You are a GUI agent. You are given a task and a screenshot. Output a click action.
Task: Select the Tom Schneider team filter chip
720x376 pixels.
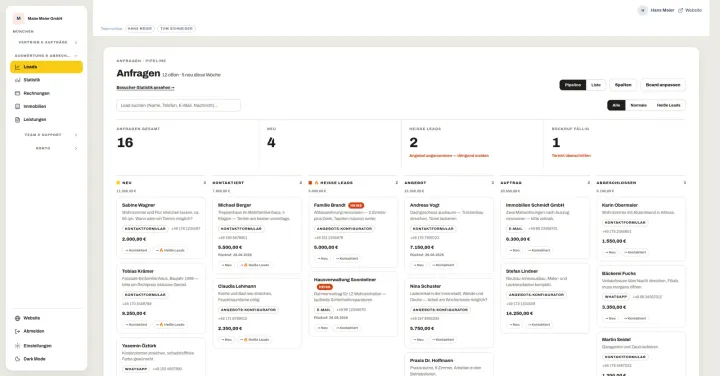(176, 28)
